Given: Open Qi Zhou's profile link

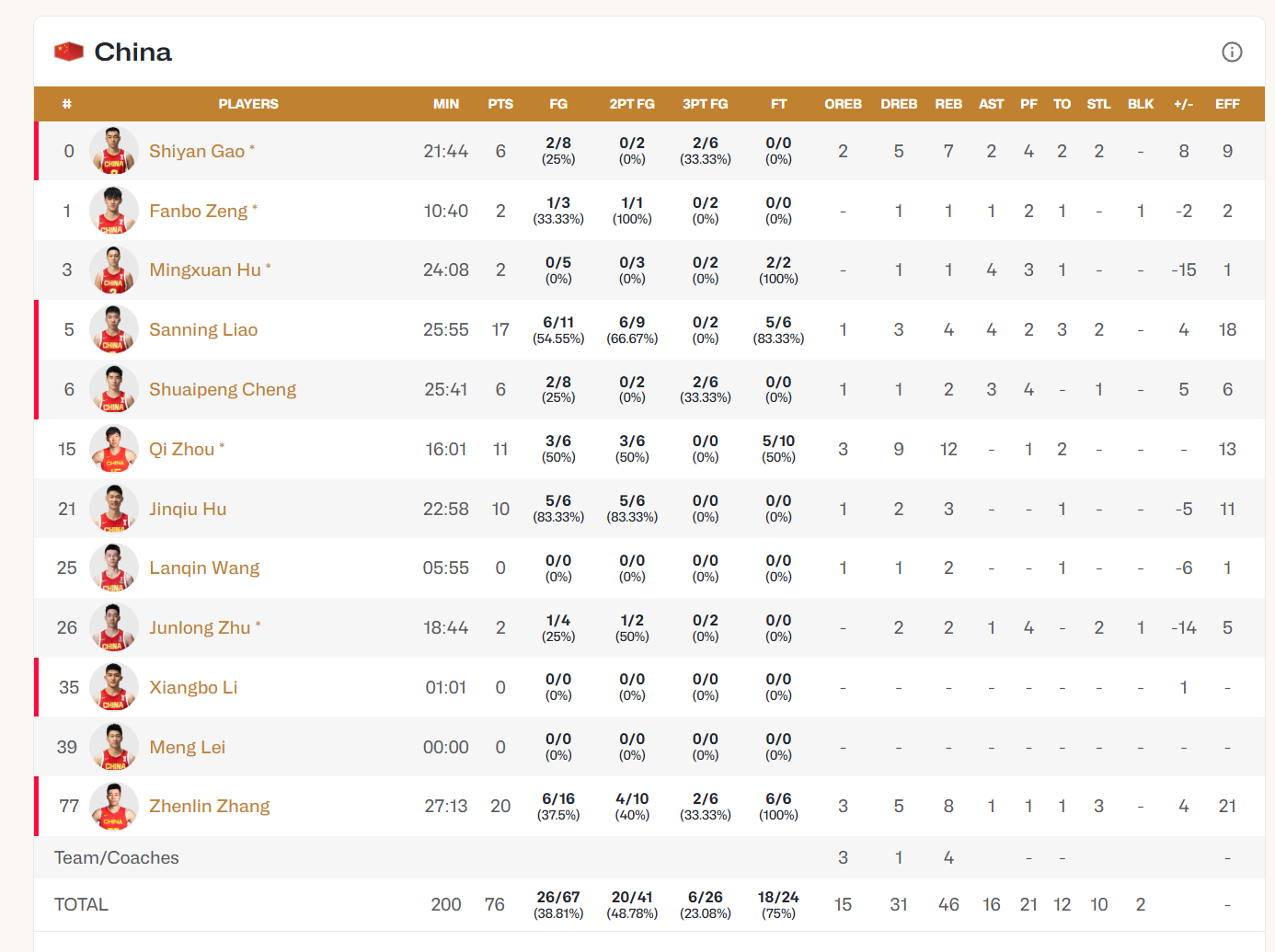Looking at the screenshot, I should 182,449.
